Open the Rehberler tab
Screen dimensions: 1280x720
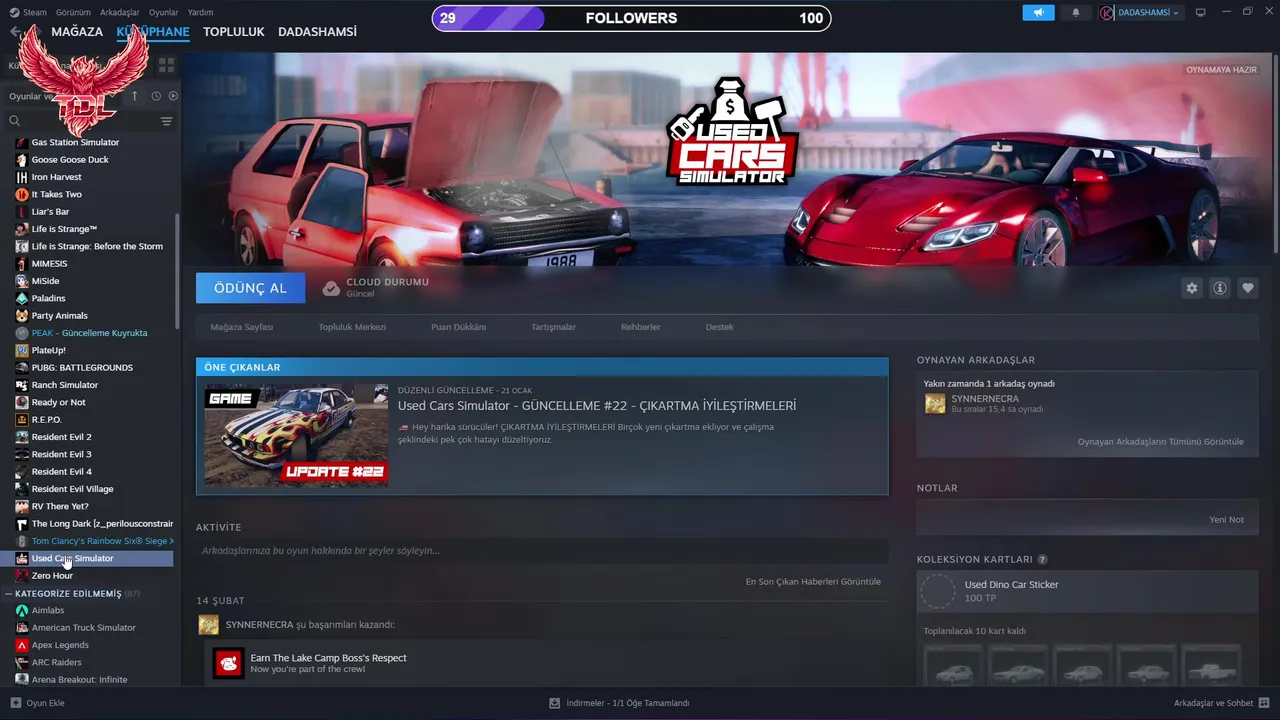coord(640,327)
